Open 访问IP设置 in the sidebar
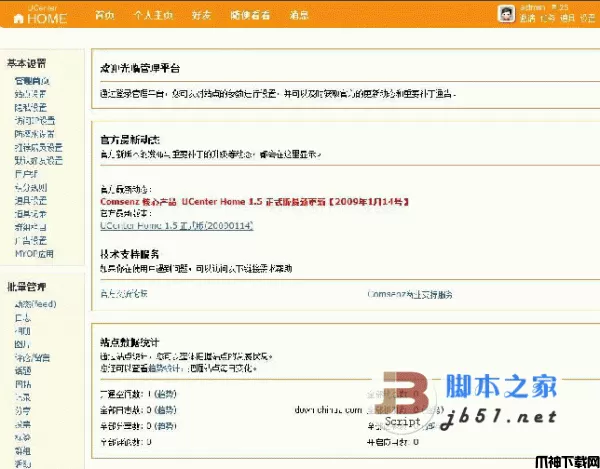 pos(35,121)
